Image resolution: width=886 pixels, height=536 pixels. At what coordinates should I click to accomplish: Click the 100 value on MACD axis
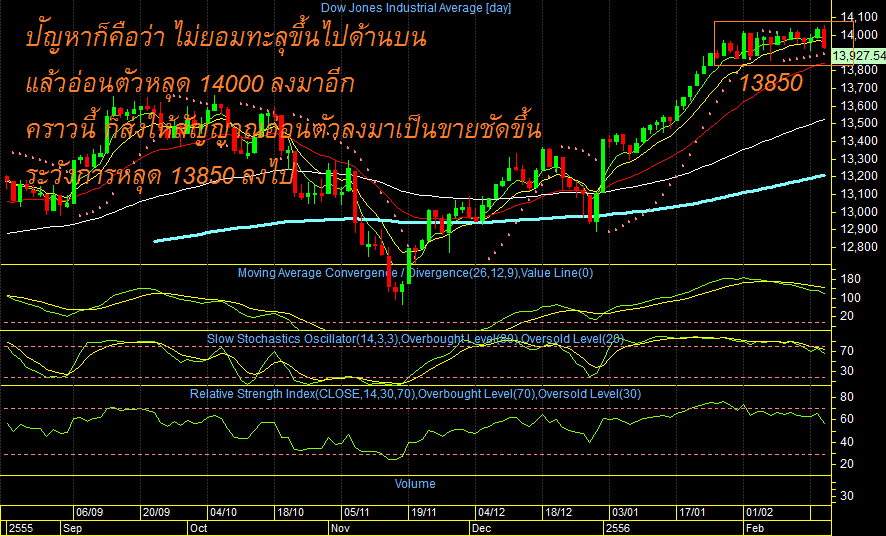(x=850, y=298)
